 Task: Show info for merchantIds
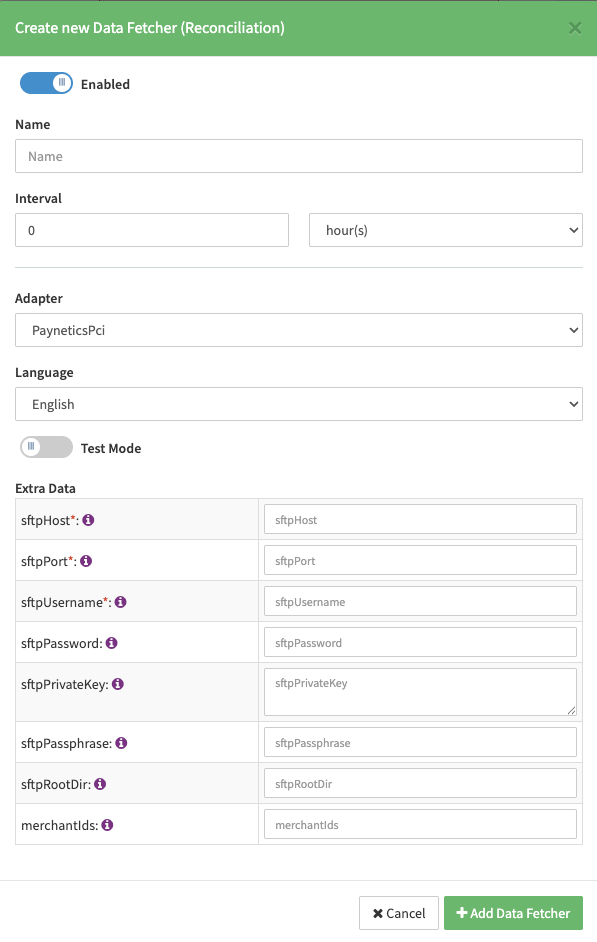[108, 825]
